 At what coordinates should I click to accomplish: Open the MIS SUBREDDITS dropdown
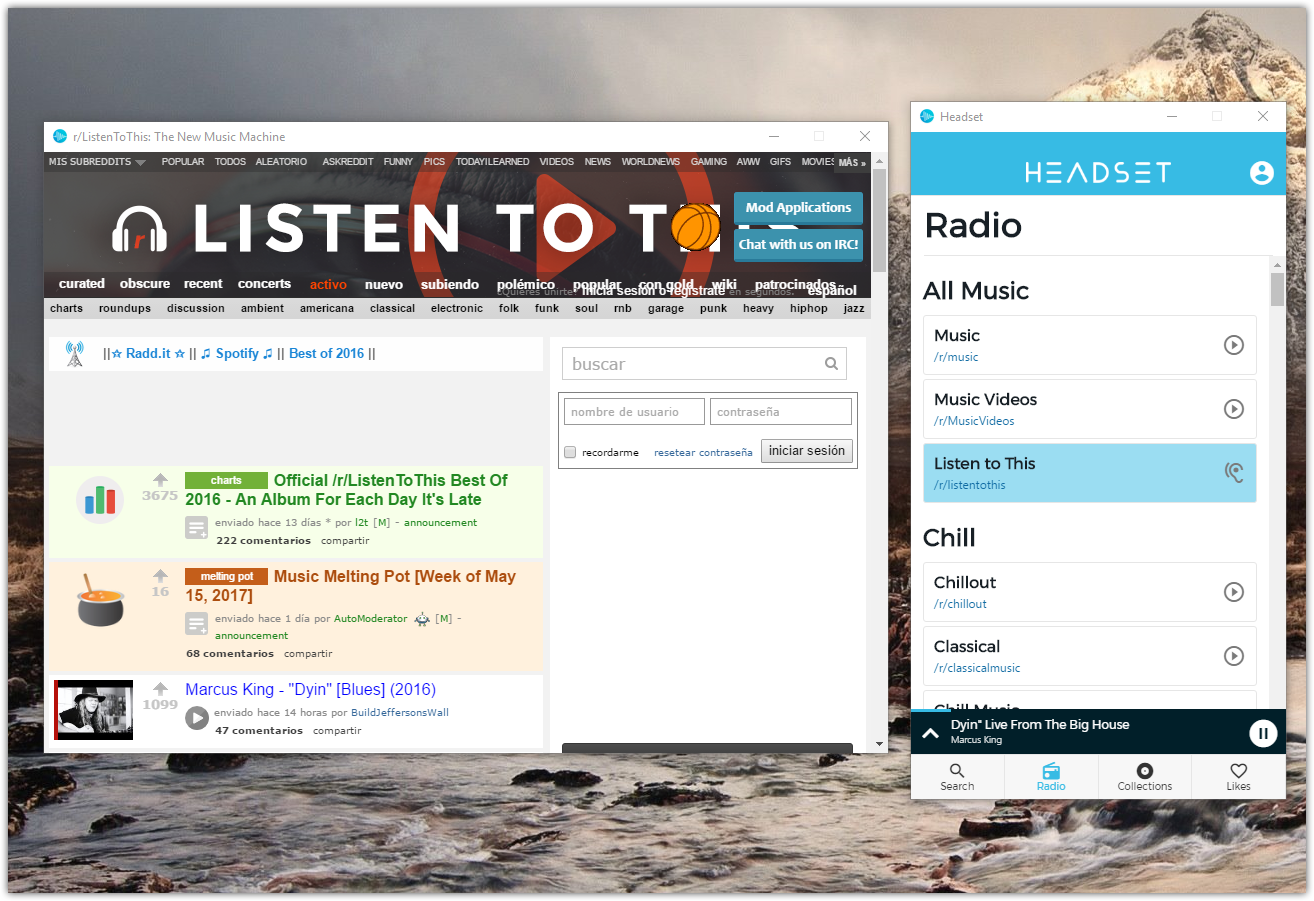point(92,161)
